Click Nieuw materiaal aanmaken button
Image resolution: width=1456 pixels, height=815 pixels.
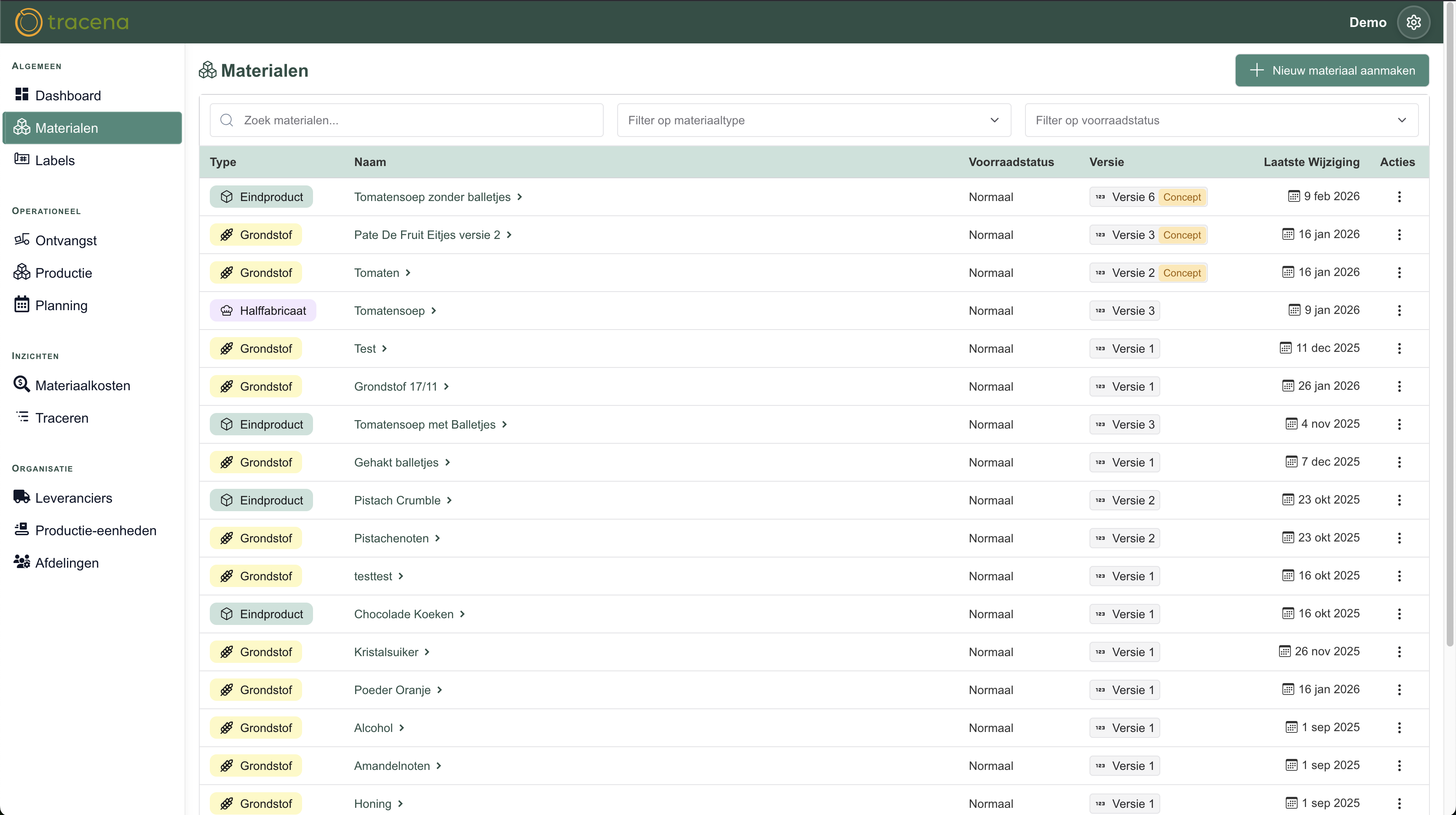pyautogui.click(x=1332, y=71)
